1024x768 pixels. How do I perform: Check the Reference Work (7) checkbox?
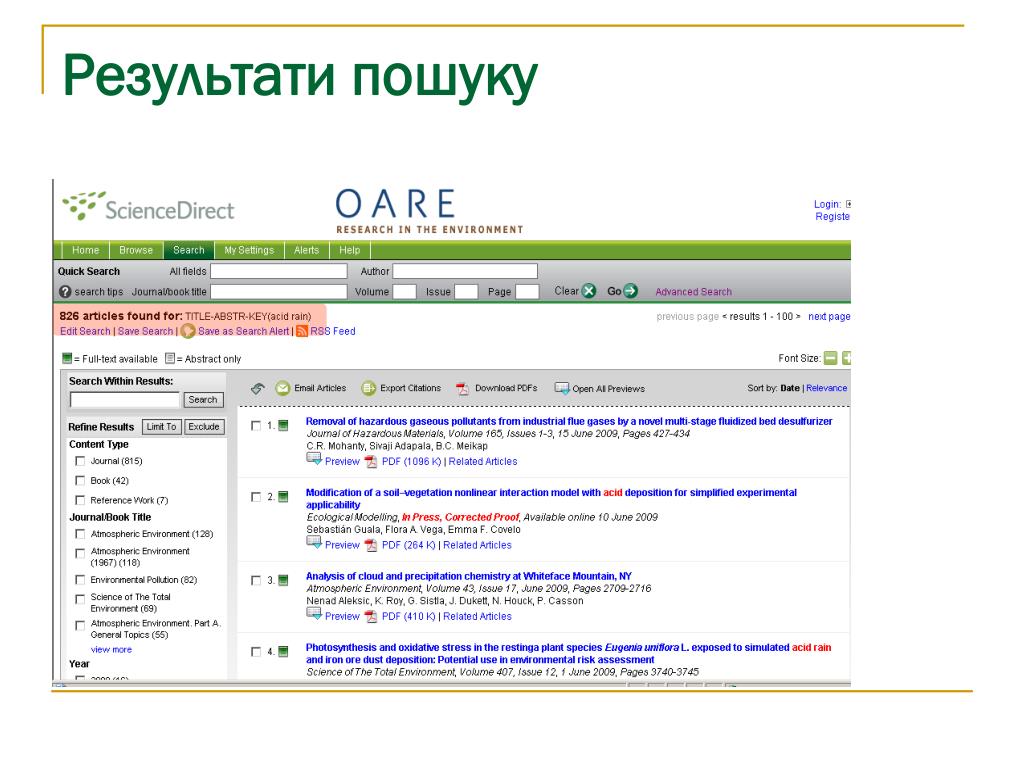pyautogui.click(x=80, y=500)
